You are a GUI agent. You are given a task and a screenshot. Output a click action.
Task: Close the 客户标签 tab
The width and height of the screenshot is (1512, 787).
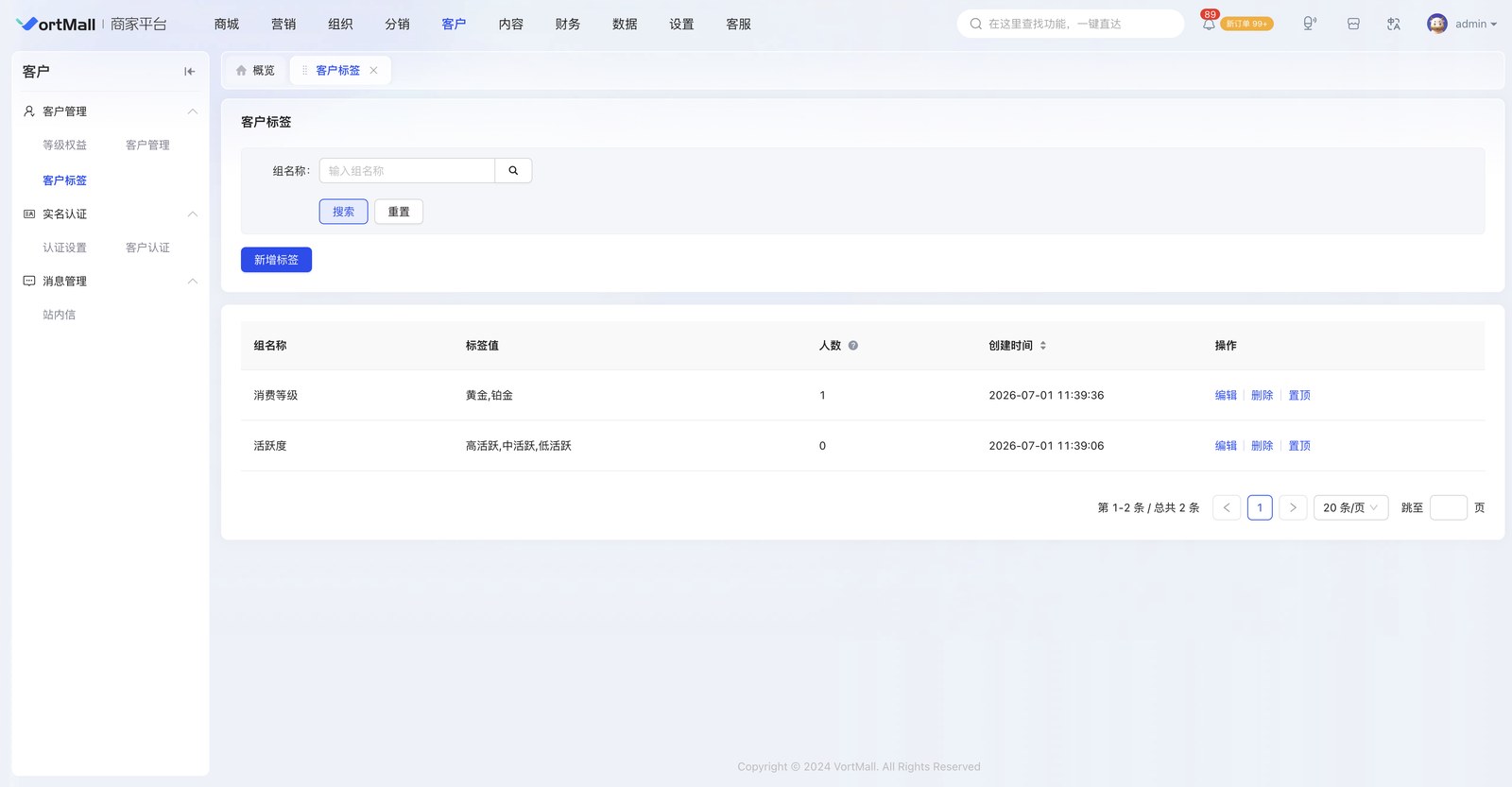tap(374, 71)
